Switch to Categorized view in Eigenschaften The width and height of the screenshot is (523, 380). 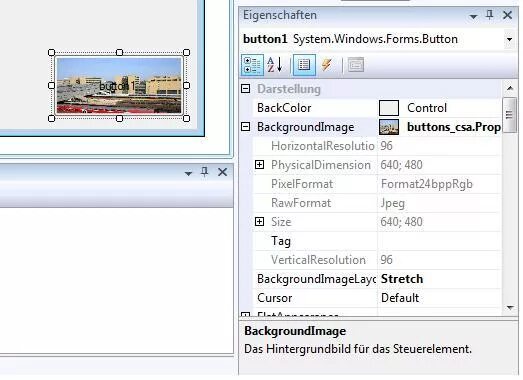point(252,65)
